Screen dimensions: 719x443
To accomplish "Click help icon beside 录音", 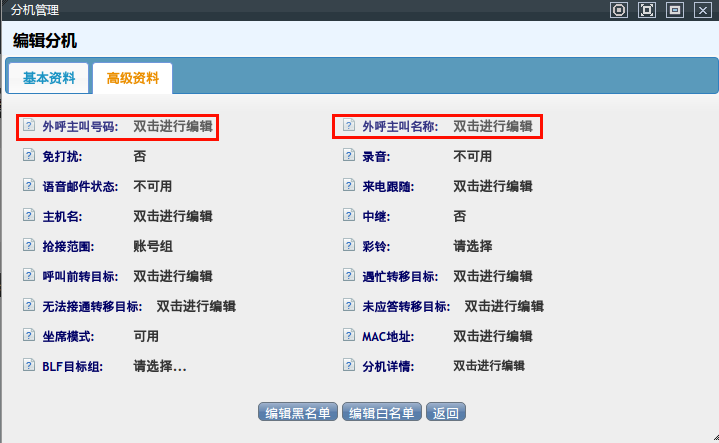I will point(348,156).
